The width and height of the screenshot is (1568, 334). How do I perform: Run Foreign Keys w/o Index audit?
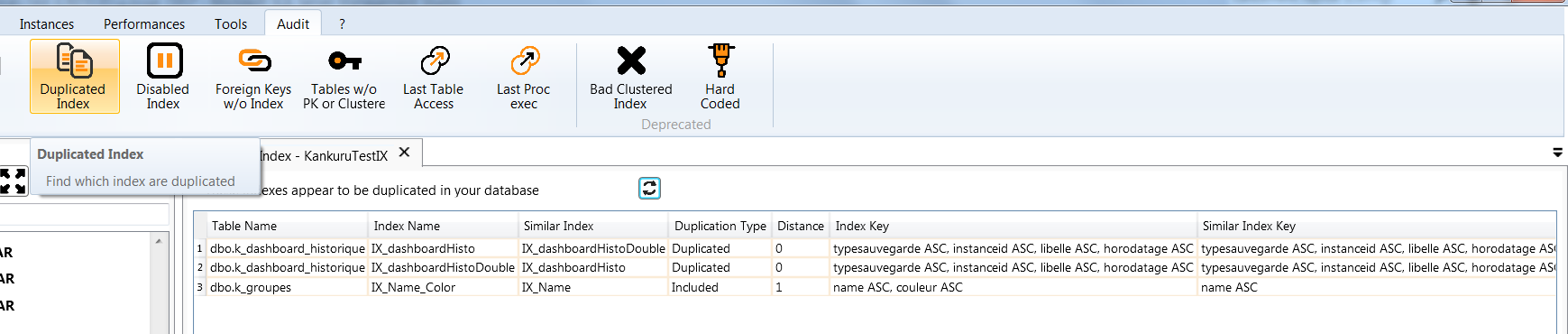(x=253, y=77)
